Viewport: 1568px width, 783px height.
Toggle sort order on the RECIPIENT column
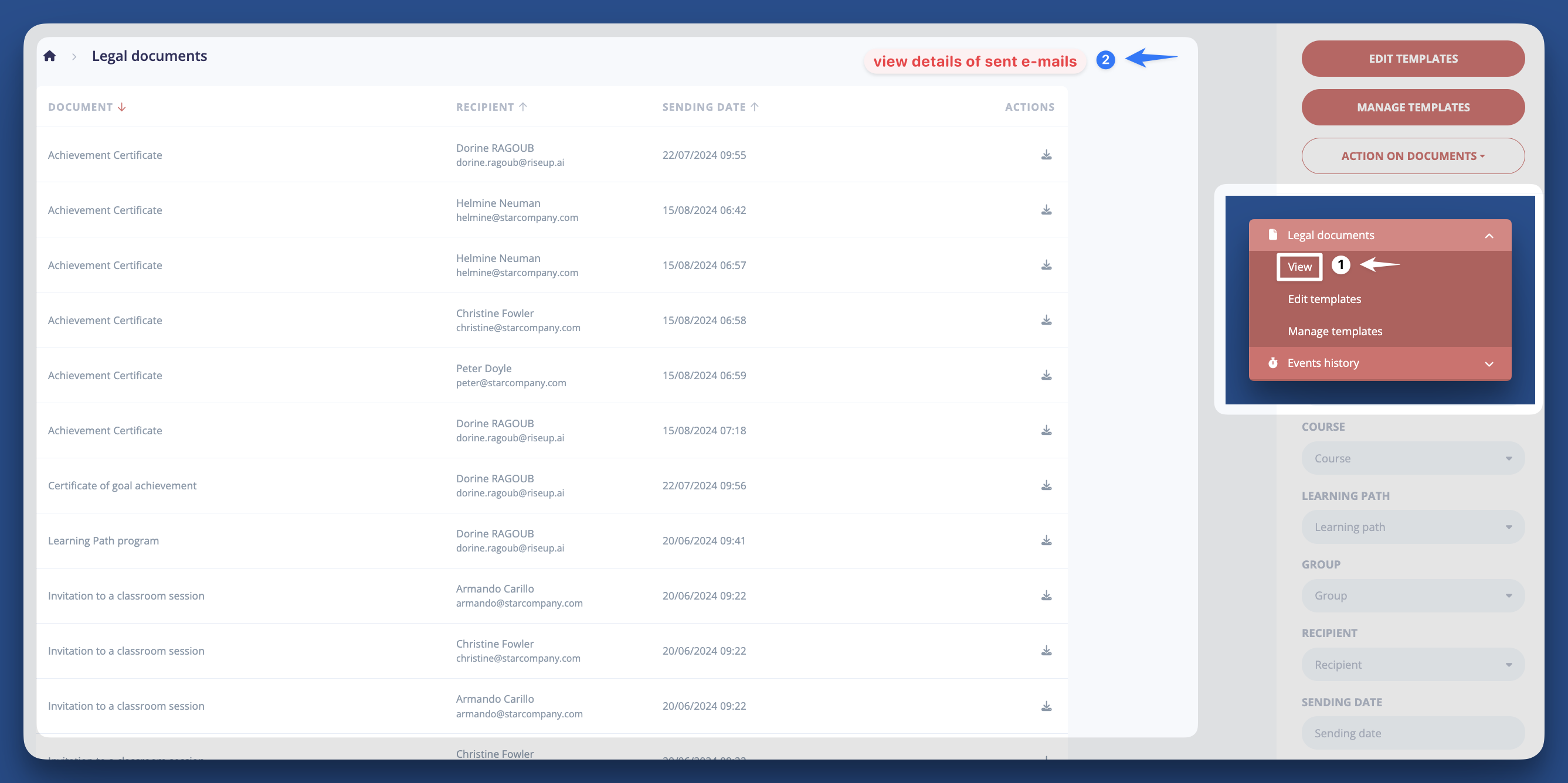(x=524, y=107)
